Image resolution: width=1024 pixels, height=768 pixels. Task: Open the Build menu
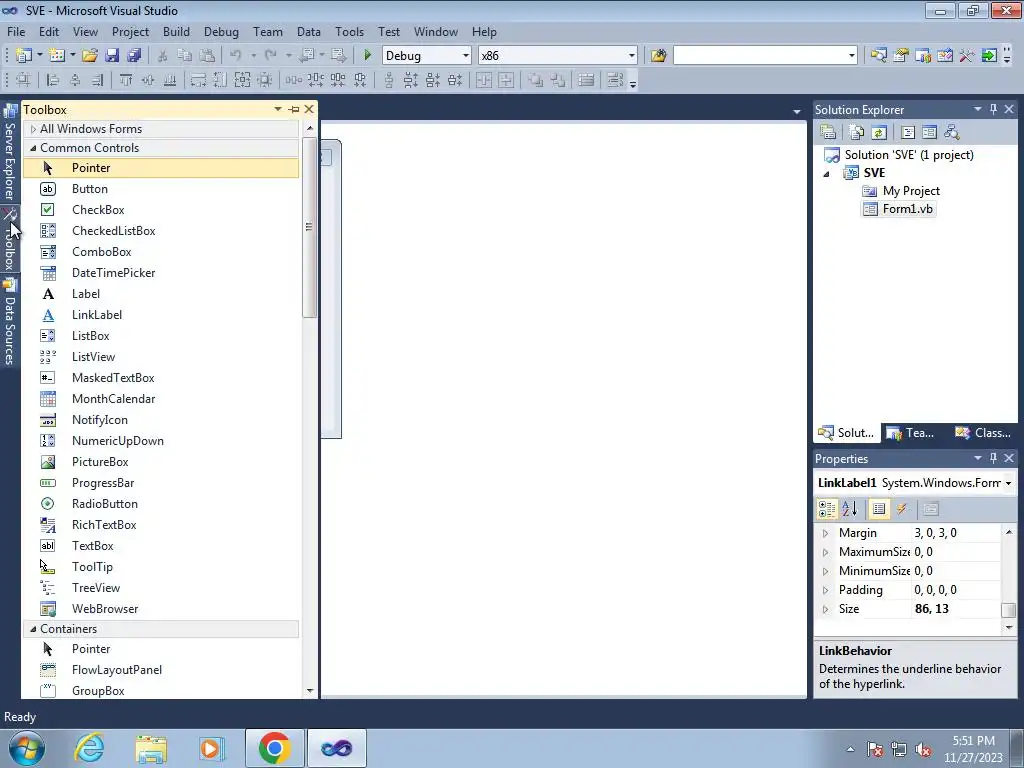pos(176,32)
